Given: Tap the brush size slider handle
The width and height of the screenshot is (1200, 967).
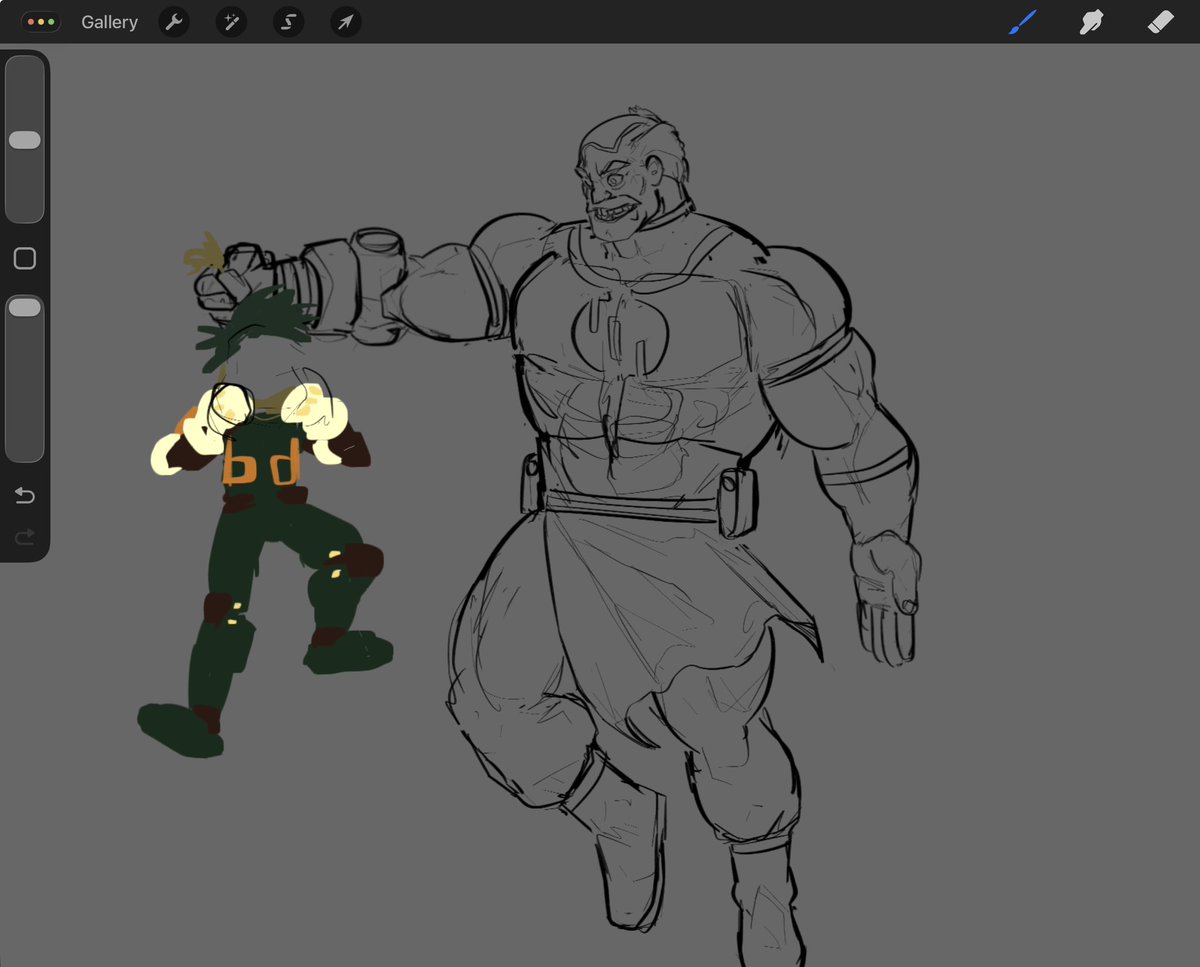Looking at the screenshot, I should tap(24, 140).
